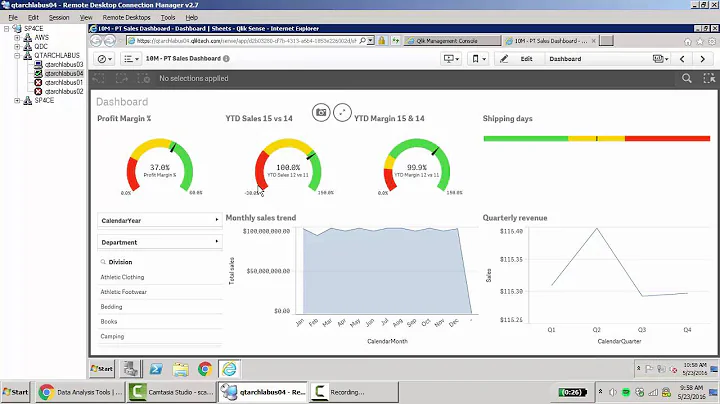
Task: Open remote Internet Explorer taskbar icon
Action: tap(229, 369)
